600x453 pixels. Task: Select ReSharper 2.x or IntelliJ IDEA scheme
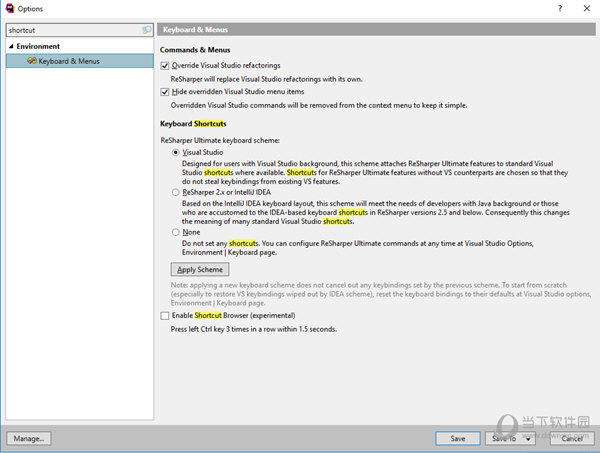[175, 192]
